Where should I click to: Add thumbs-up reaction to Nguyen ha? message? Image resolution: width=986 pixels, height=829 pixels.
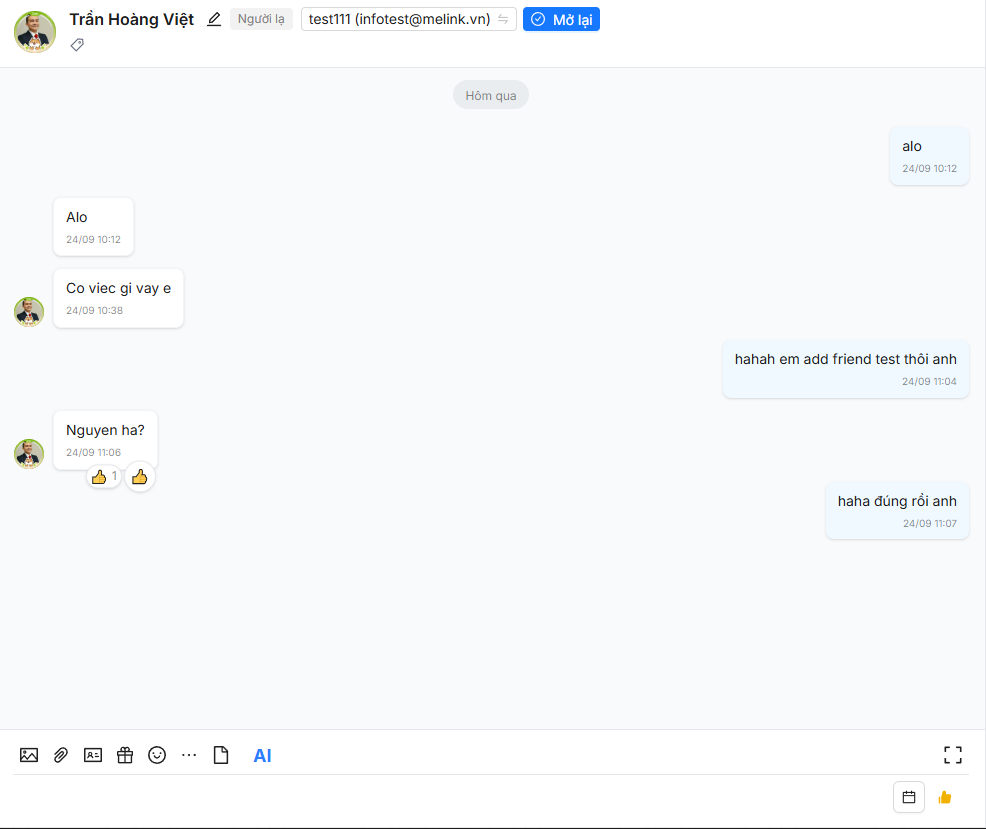point(140,477)
